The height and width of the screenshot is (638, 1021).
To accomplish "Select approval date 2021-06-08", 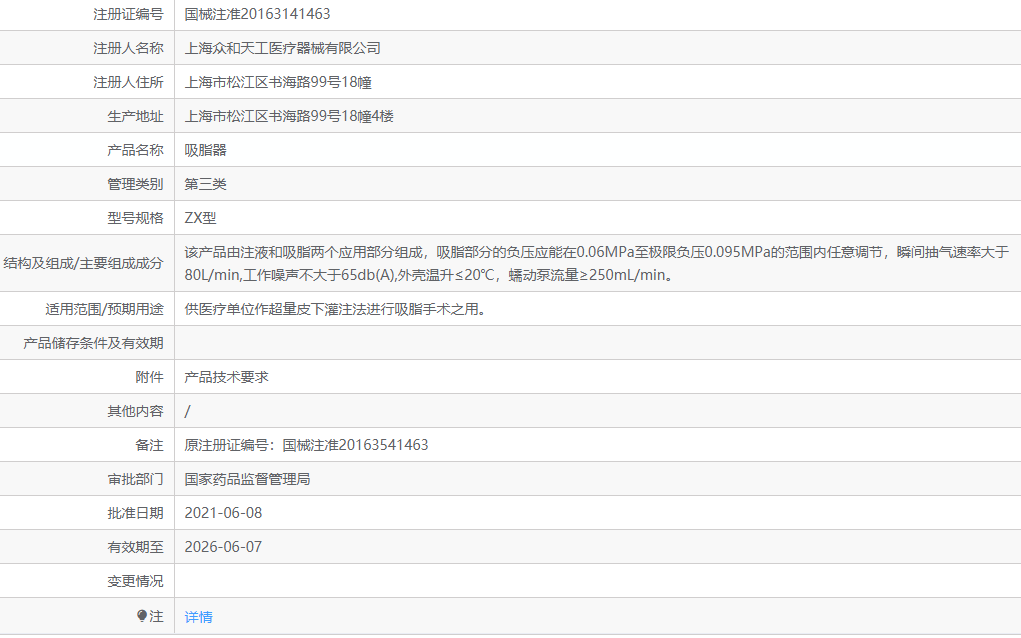I will (x=223, y=512).
